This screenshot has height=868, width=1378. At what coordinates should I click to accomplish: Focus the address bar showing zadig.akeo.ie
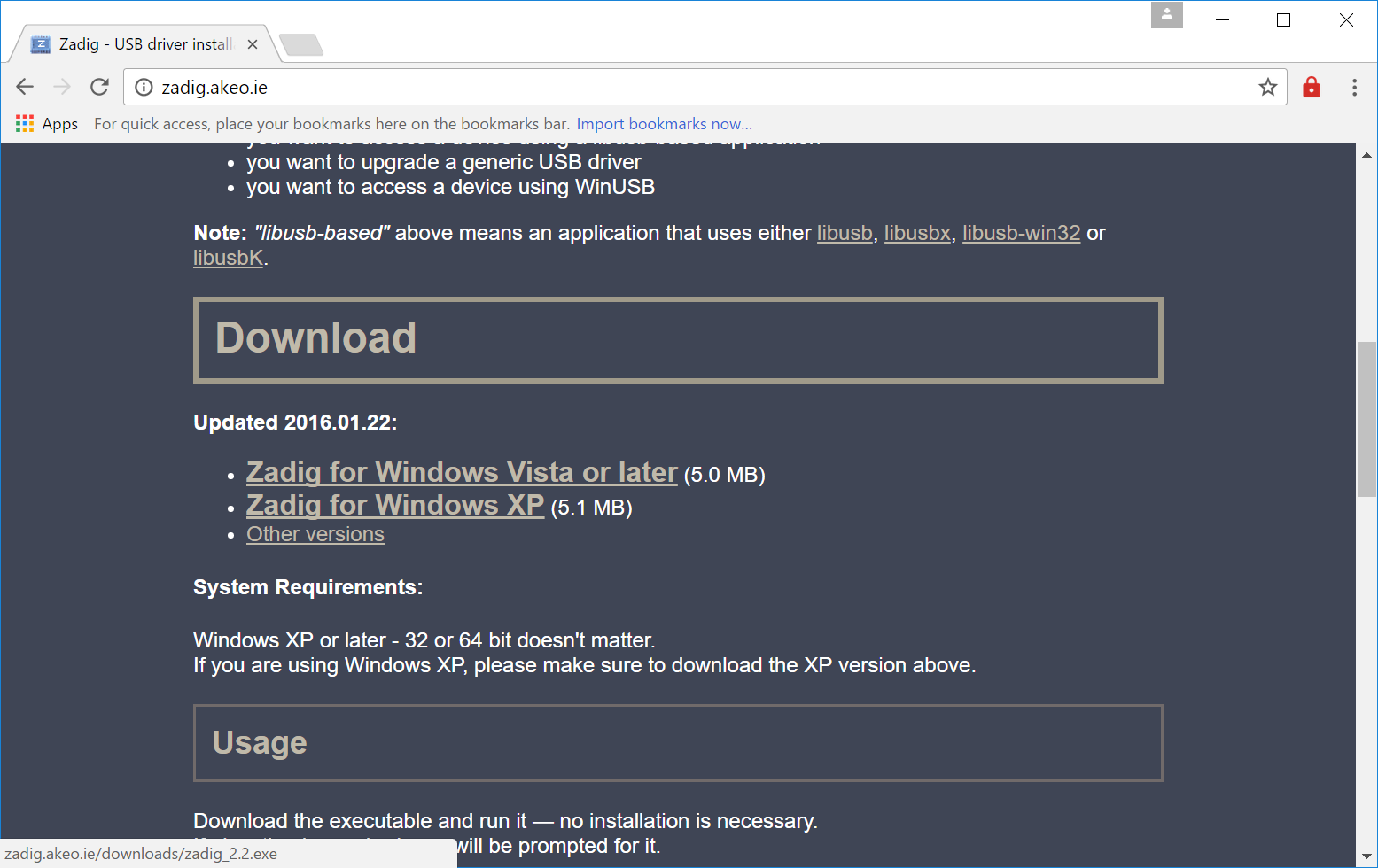705,87
